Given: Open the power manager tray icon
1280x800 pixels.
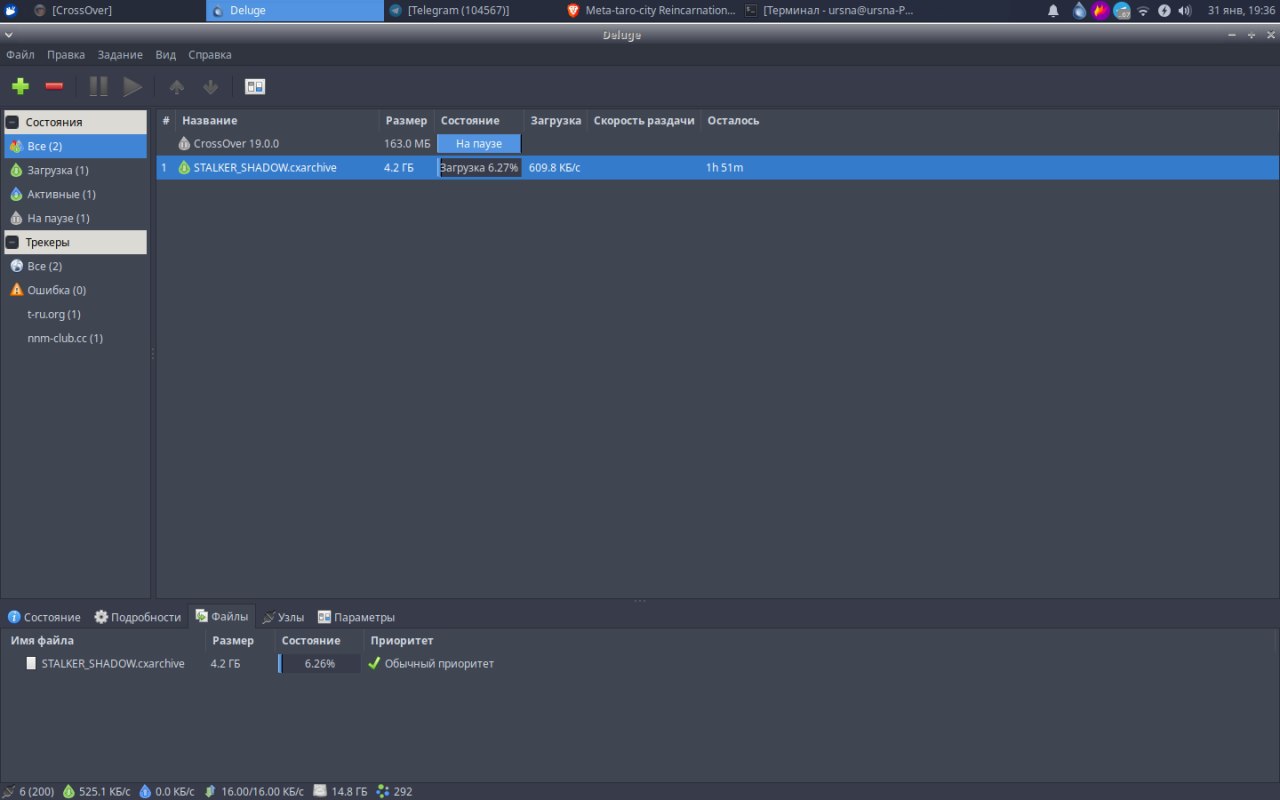Looking at the screenshot, I should 1164,10.
